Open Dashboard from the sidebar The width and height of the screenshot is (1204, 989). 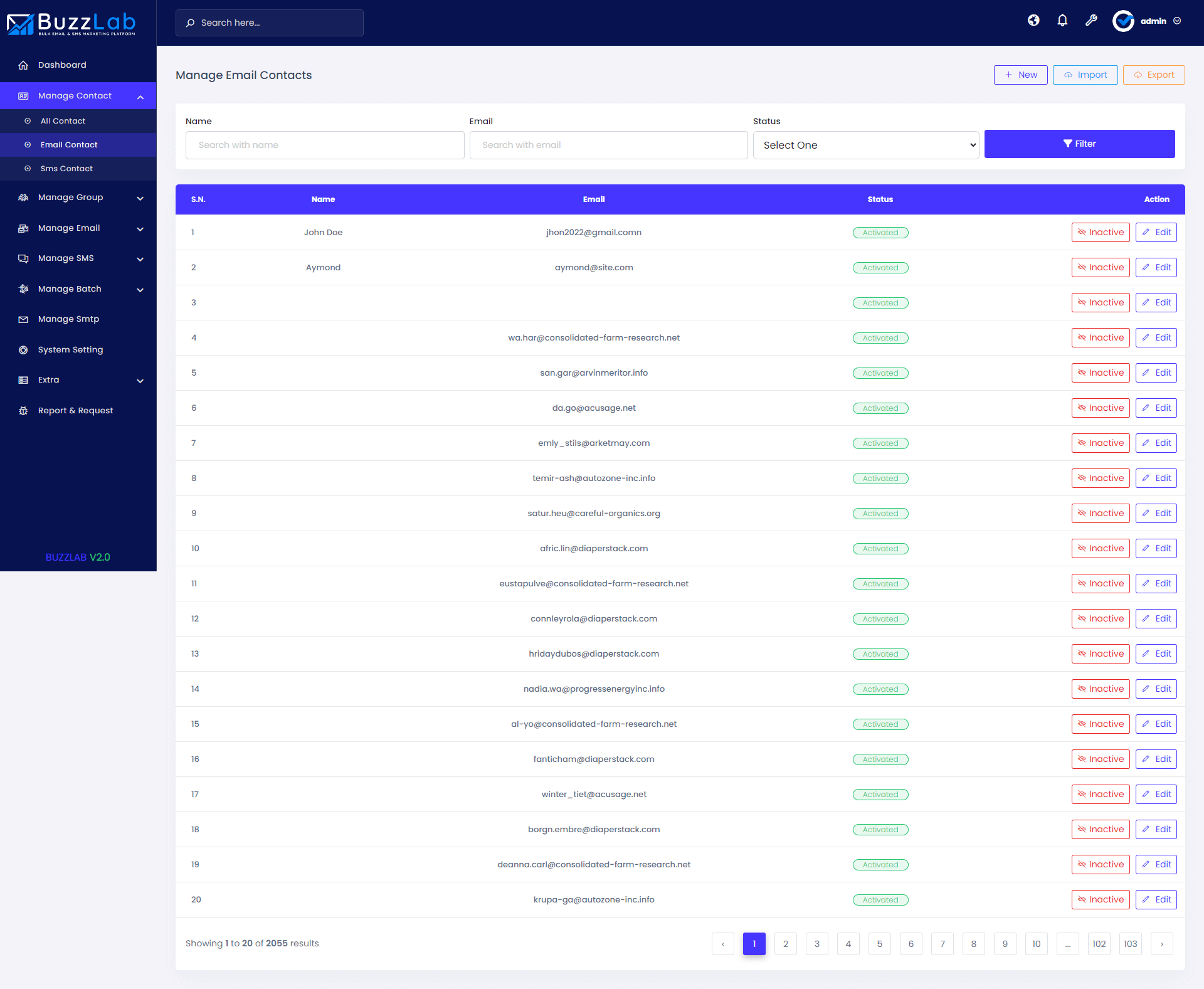[x=62, y=65]
